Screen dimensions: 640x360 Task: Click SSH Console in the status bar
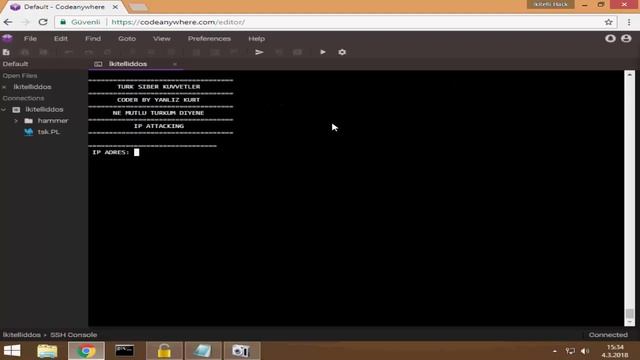[73, 335]
